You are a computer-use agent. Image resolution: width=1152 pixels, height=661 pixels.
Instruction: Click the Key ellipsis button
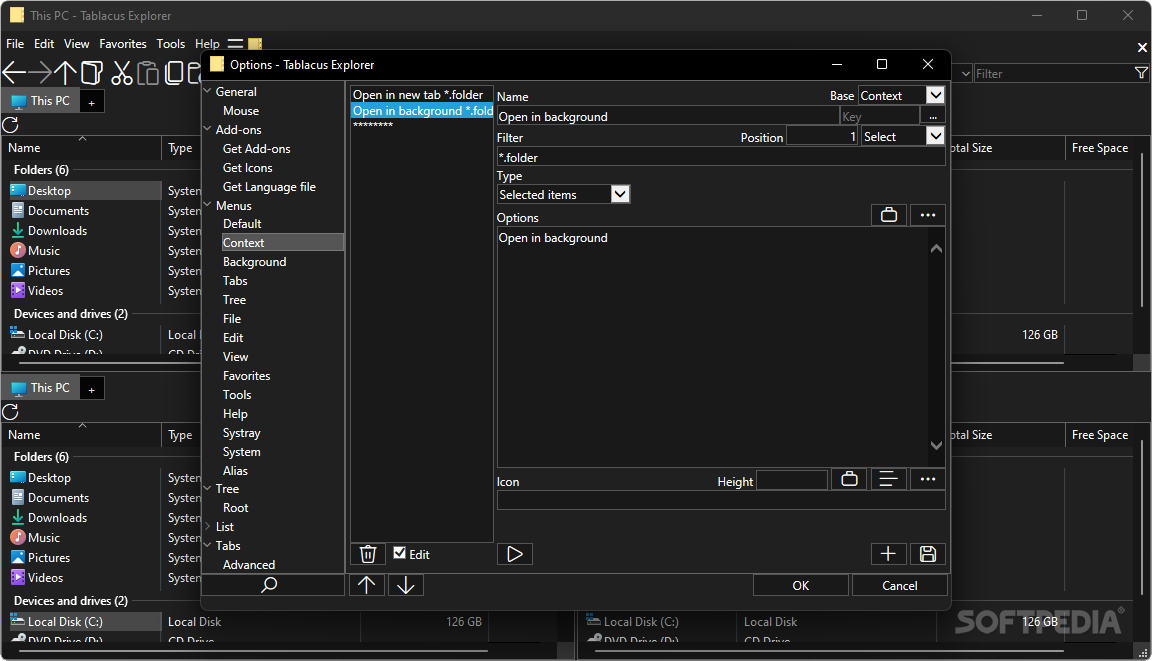tap(933, 116)
